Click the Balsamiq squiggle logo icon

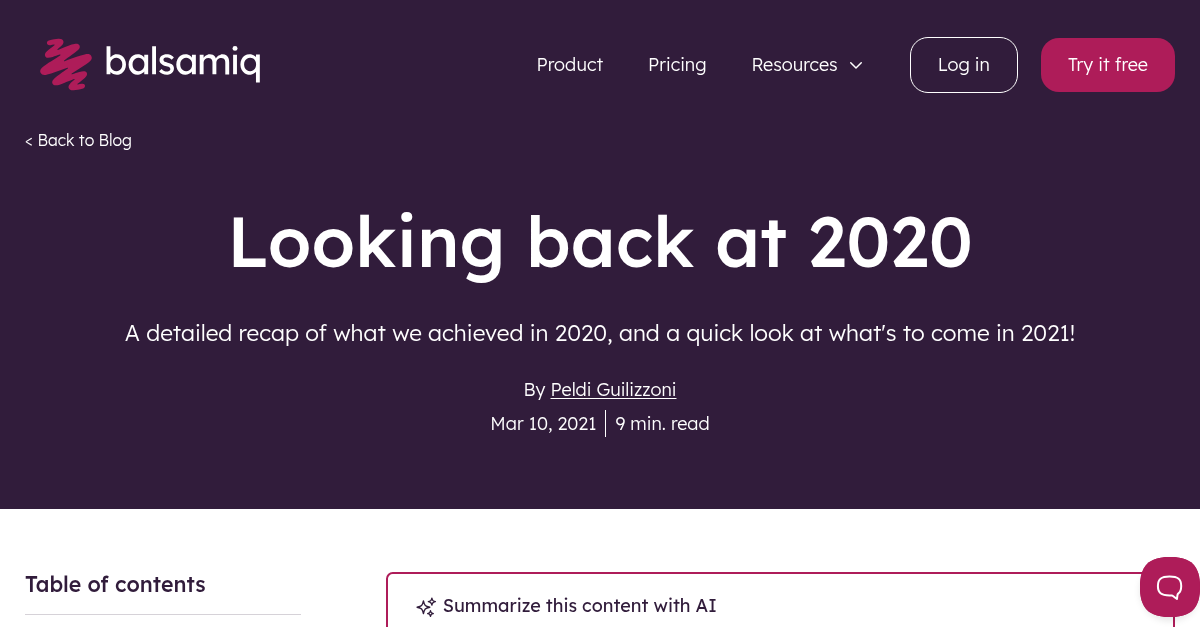65,64
